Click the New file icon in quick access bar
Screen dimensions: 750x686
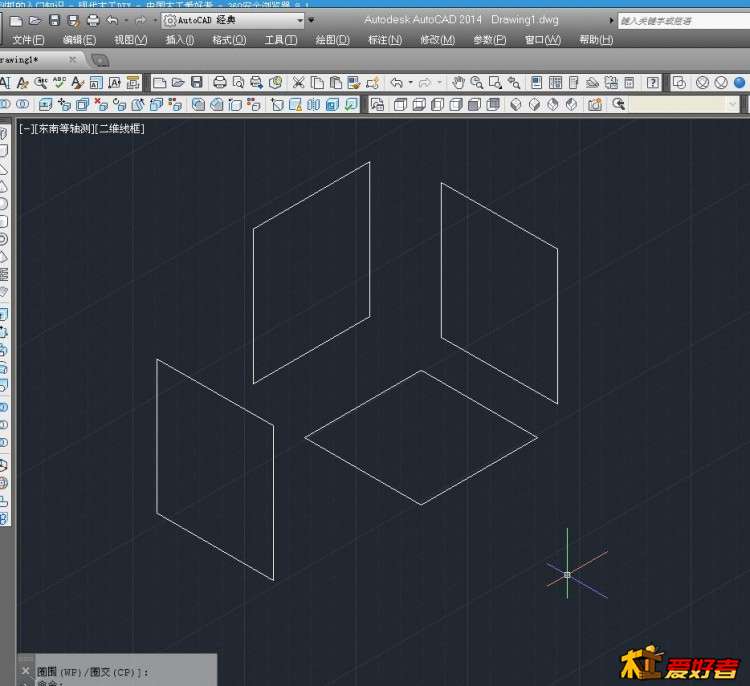pyautogui.click(x=16, y=21)
